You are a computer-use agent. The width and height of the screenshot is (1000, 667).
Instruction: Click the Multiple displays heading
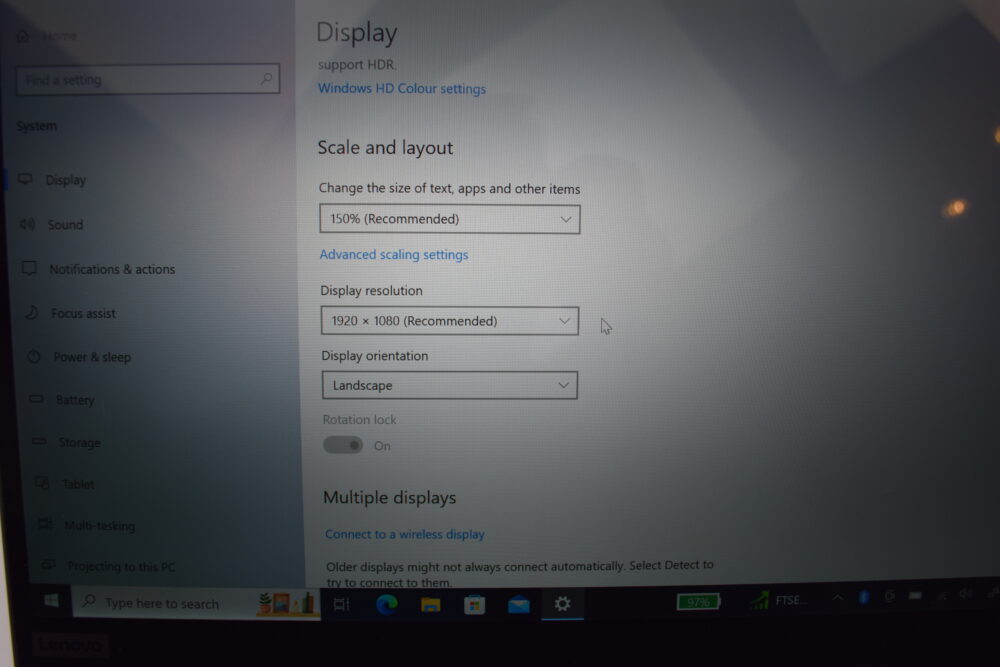[x=390, y=497]
